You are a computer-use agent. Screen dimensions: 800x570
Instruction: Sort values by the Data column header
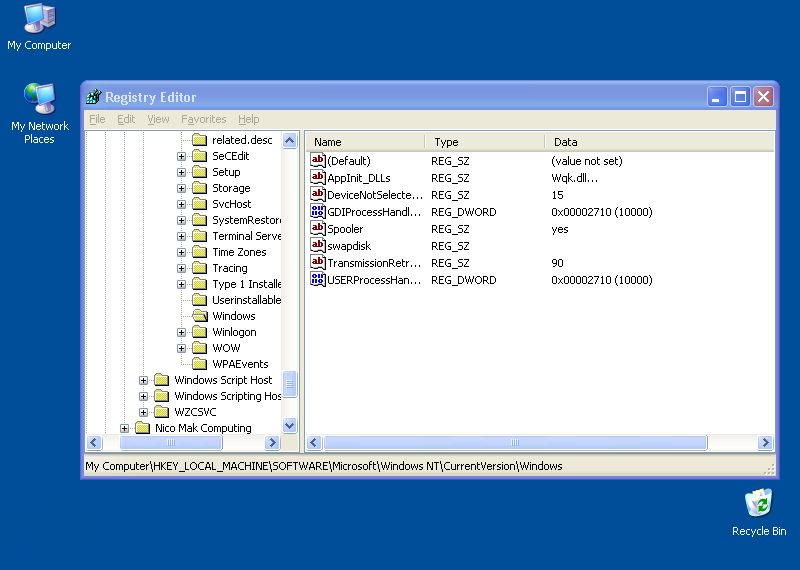[660, 142]
